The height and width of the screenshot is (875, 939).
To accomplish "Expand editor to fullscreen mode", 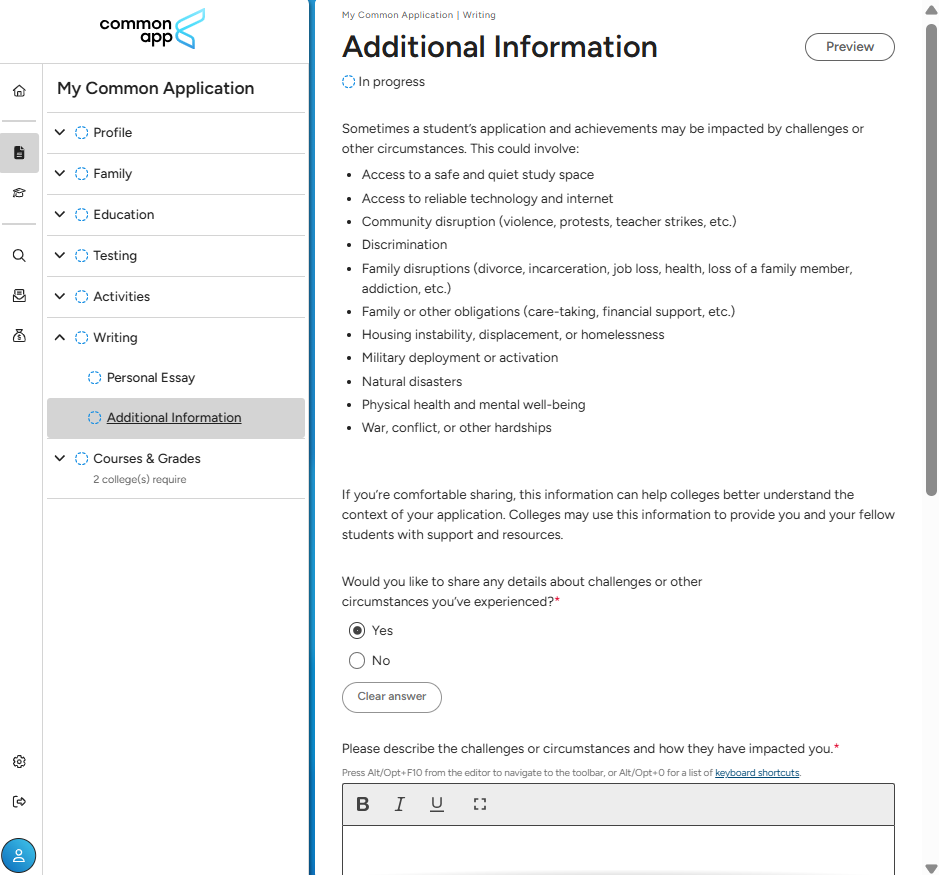I will click(x=480, y=804).
